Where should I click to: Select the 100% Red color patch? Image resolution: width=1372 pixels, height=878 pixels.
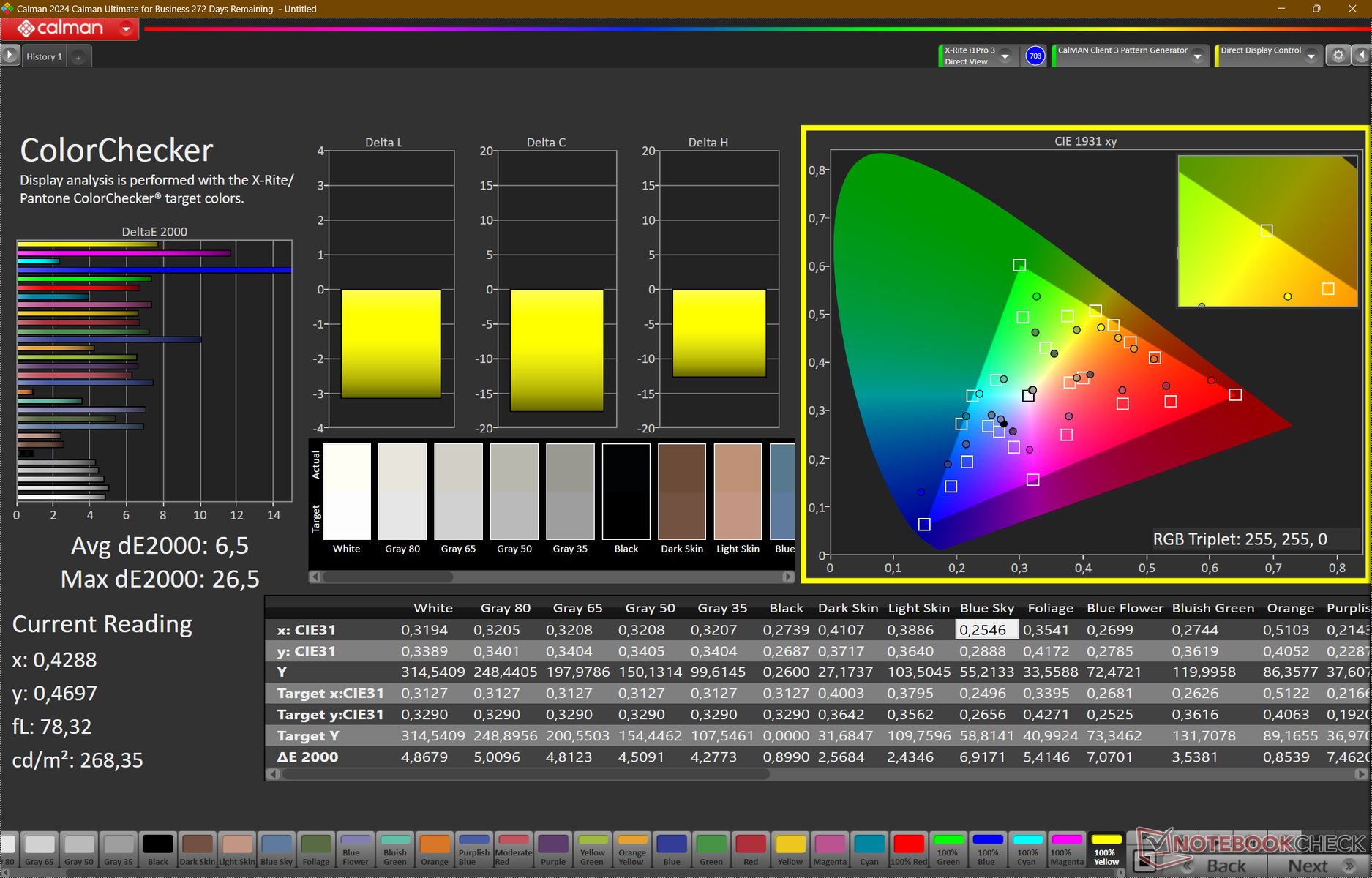click(908, 849)
